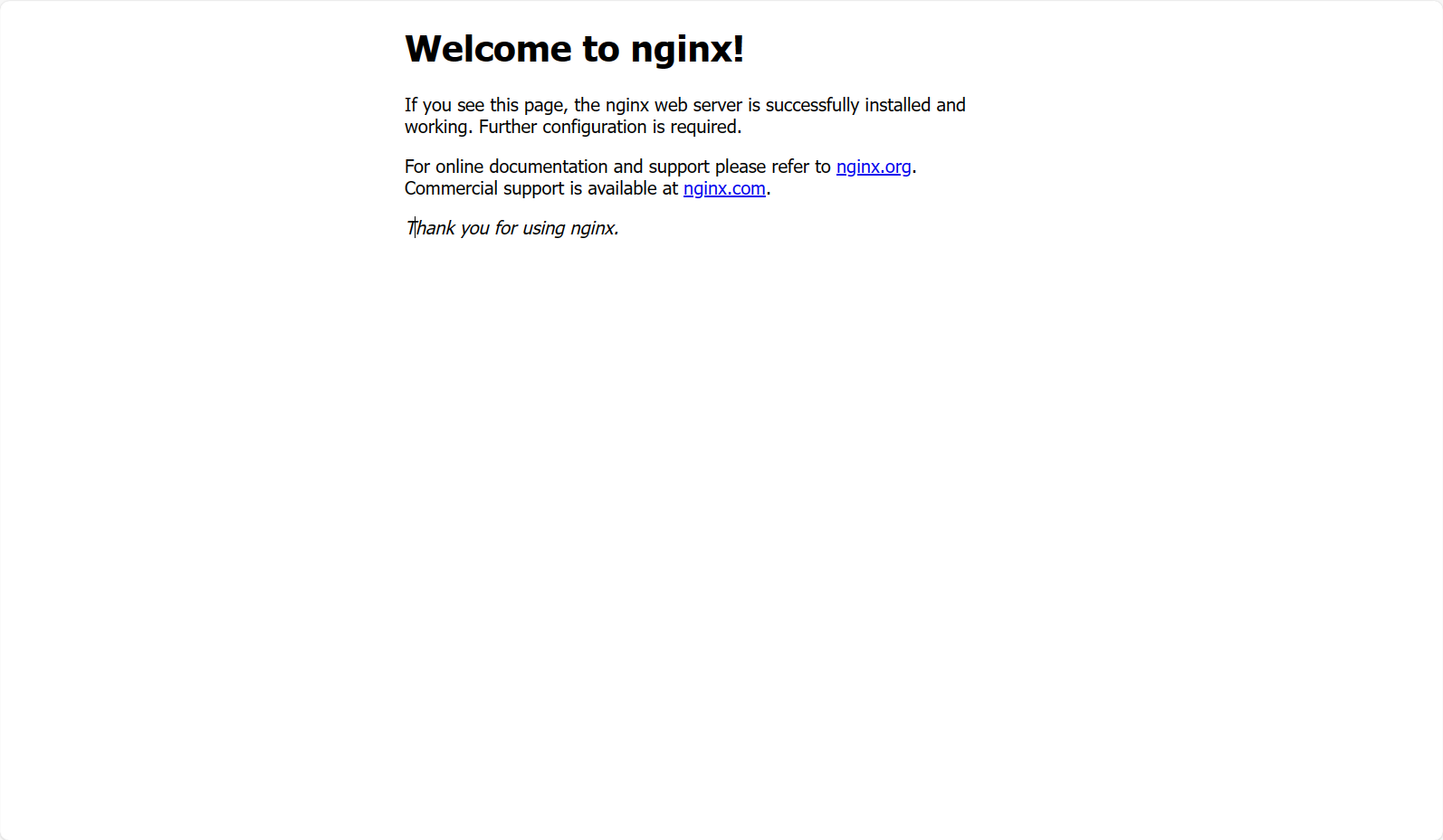This screenshot has height=840, width=1443.
Task: Click the italic "nginx." ending the last line
Action: click(x=595, y=229)
